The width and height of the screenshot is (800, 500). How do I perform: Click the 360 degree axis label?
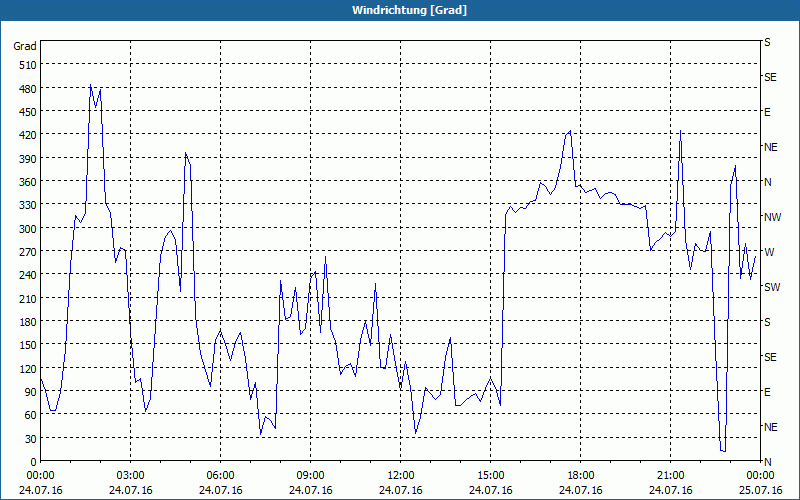pos(28,182)
